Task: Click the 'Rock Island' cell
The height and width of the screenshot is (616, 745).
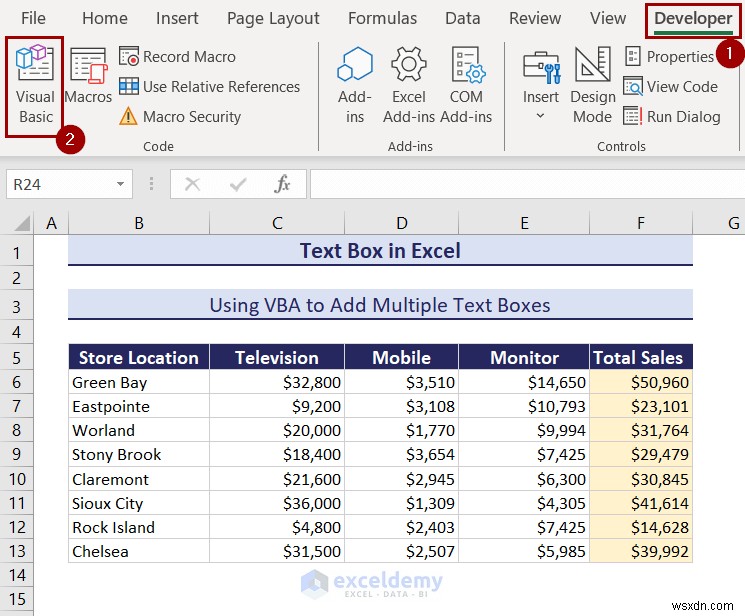Action: tap(139, 527)
